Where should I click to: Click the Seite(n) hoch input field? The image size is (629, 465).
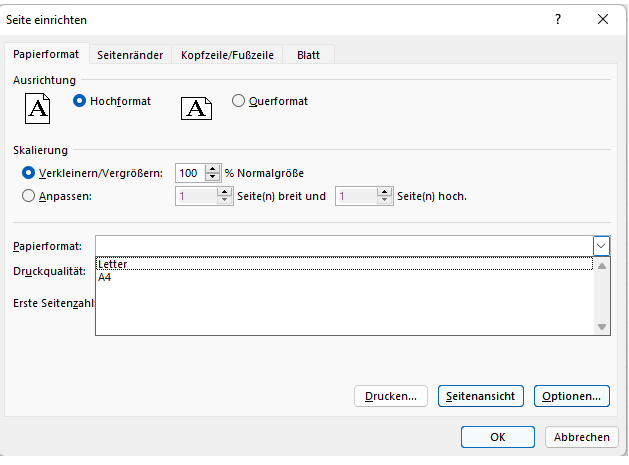[357, 196]
